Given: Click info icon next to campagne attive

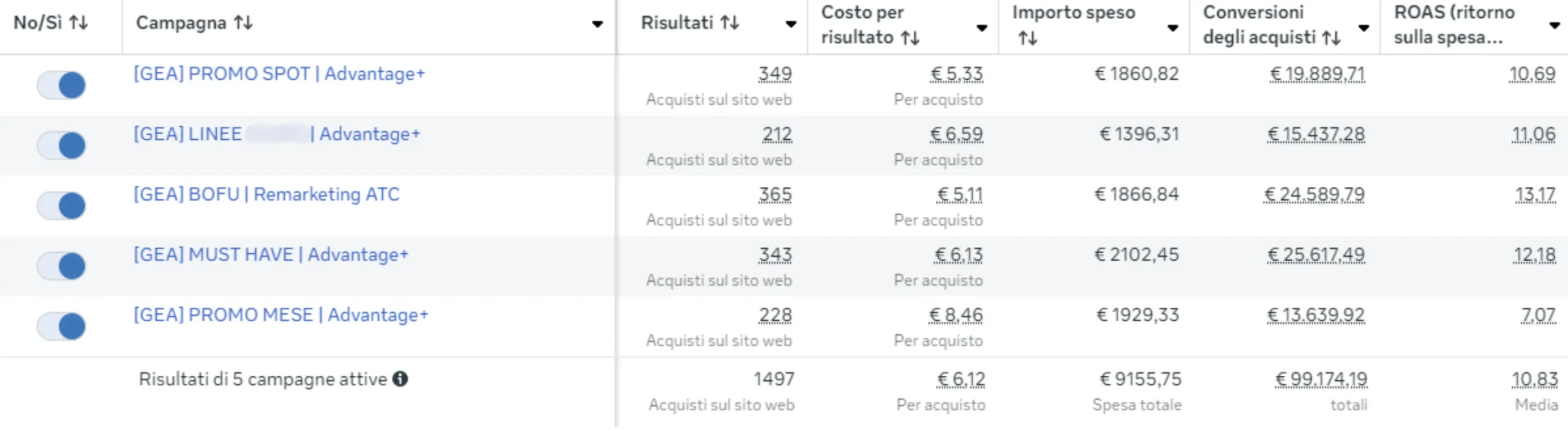Looking at the screenshot, I should [401, 379].
